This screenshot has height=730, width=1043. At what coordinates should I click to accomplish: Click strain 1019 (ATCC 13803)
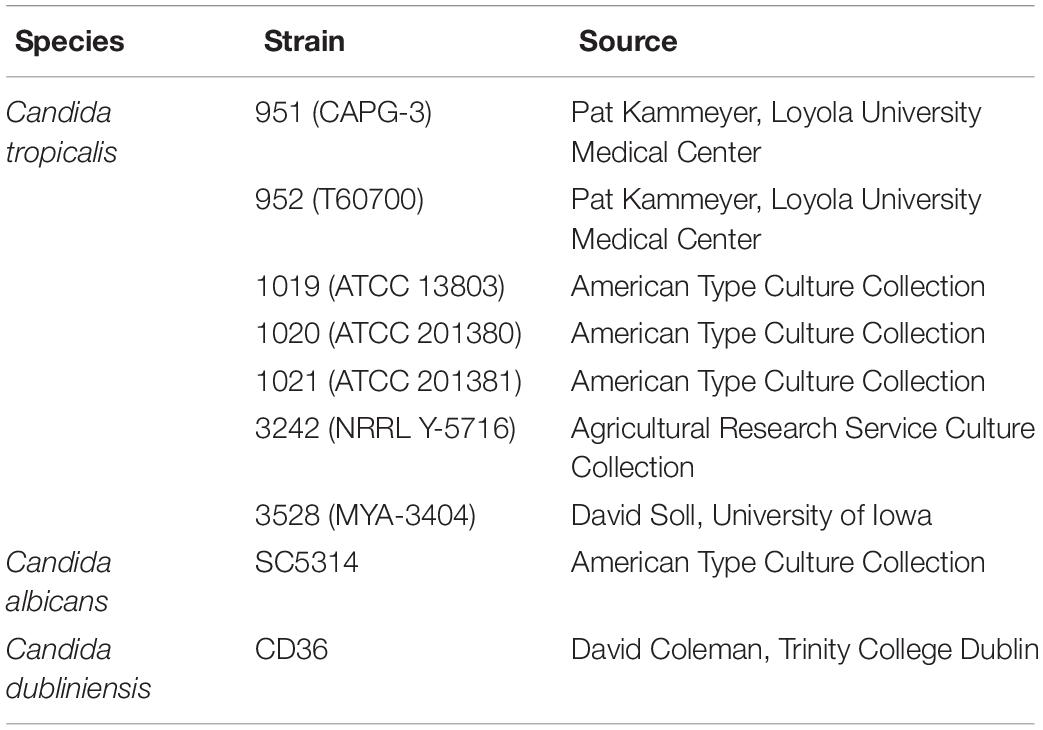(x=380, y=287)
